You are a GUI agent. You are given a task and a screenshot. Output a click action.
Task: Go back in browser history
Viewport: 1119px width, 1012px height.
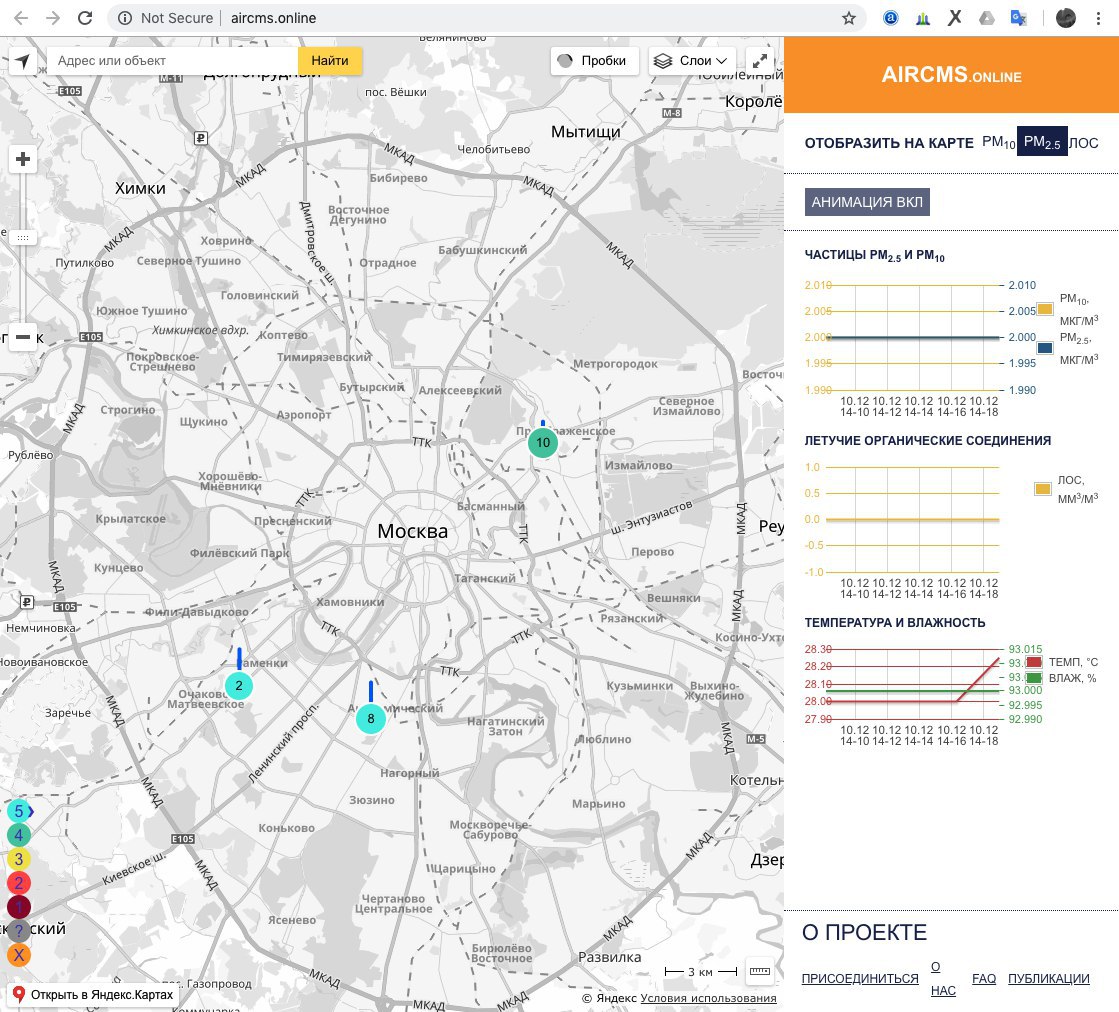pyautogui.click(x=21, y=18)
